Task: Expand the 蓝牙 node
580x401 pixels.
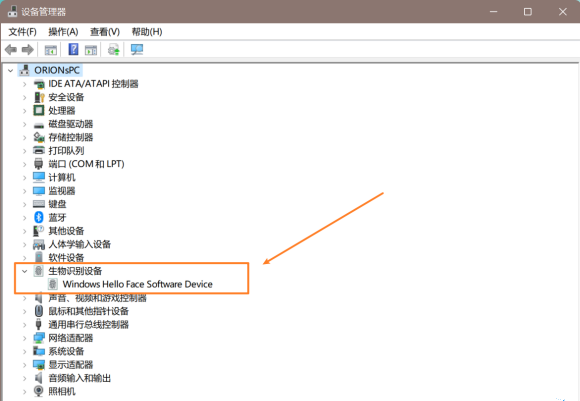Action: click(x=25, y=218)
